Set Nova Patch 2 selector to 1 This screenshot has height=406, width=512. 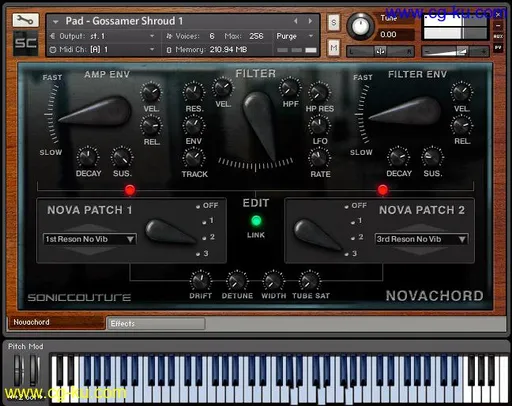356,221
